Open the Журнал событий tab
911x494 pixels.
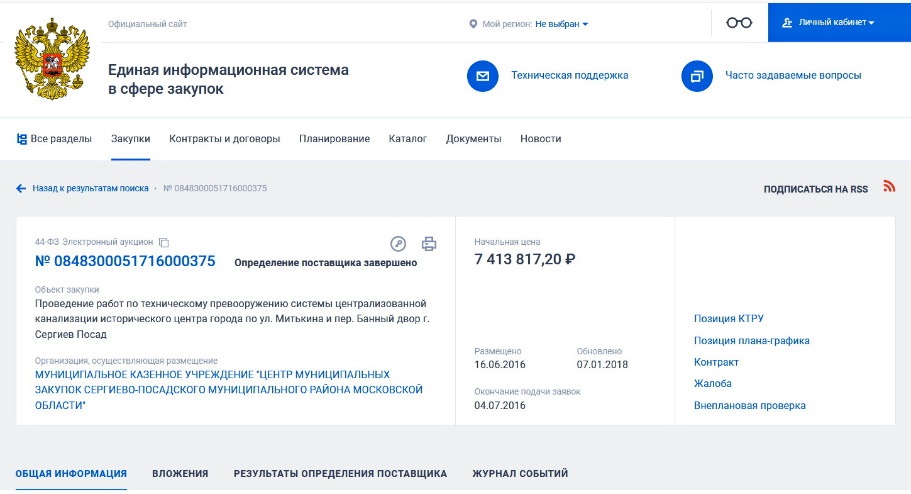pyautogui.click(x=520, y=474)
